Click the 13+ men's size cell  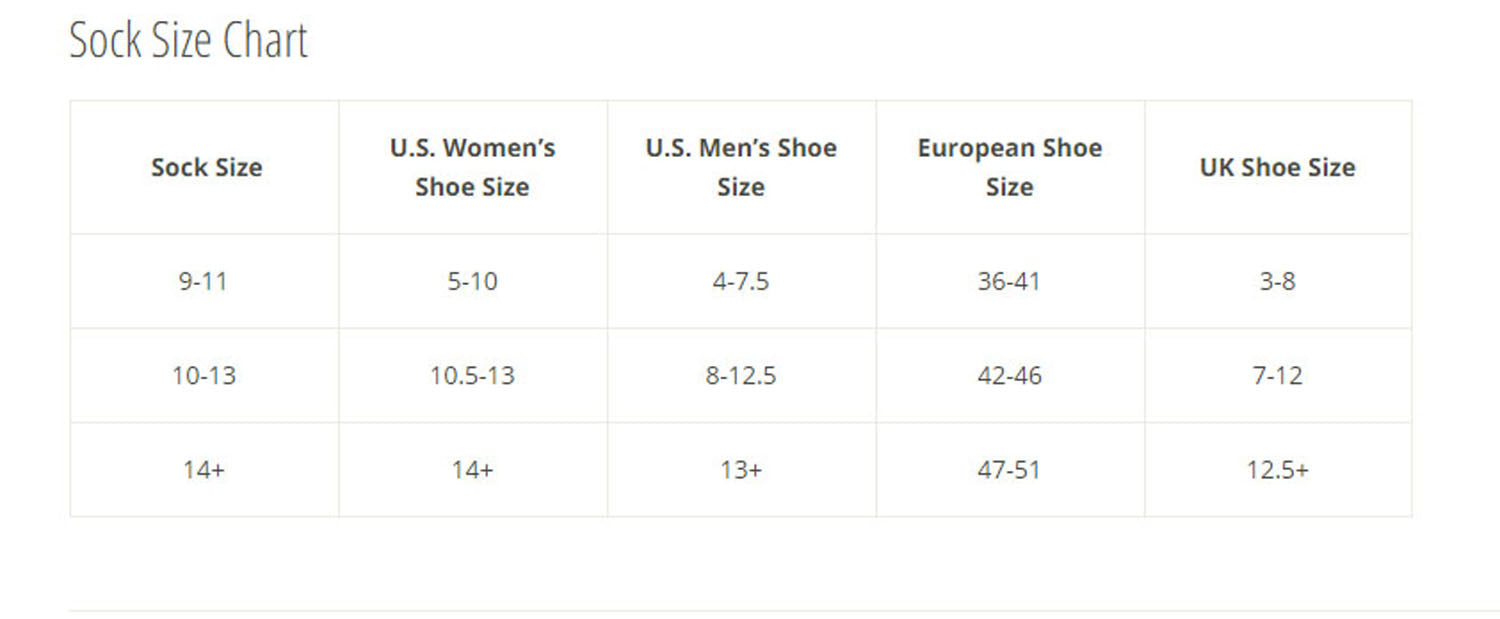click(741, 470)
